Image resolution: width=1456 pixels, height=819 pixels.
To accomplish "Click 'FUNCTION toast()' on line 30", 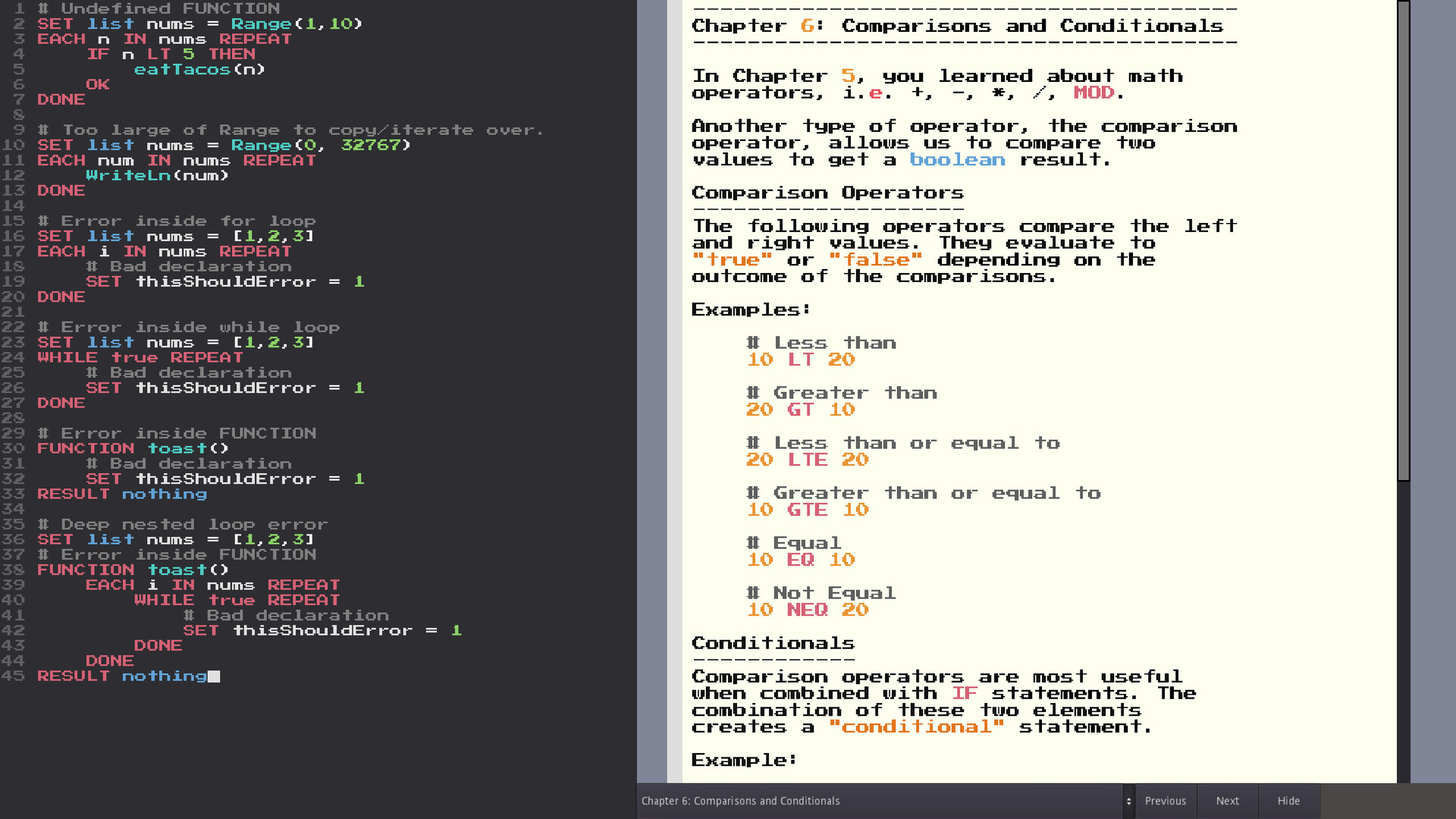I will click(133, 449).
